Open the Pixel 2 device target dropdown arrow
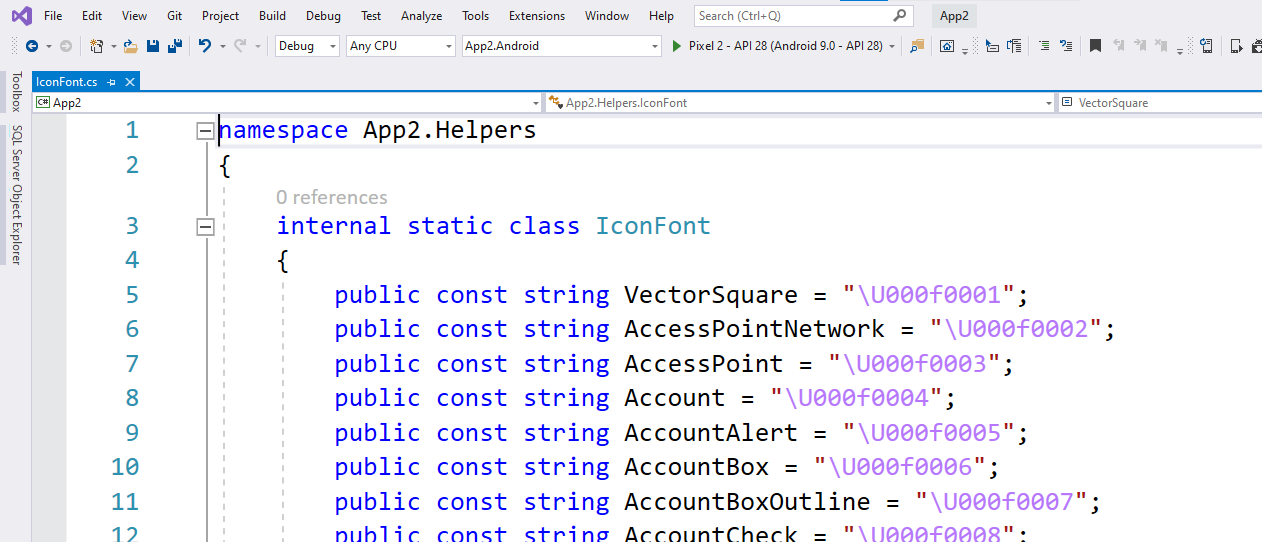 892,46
